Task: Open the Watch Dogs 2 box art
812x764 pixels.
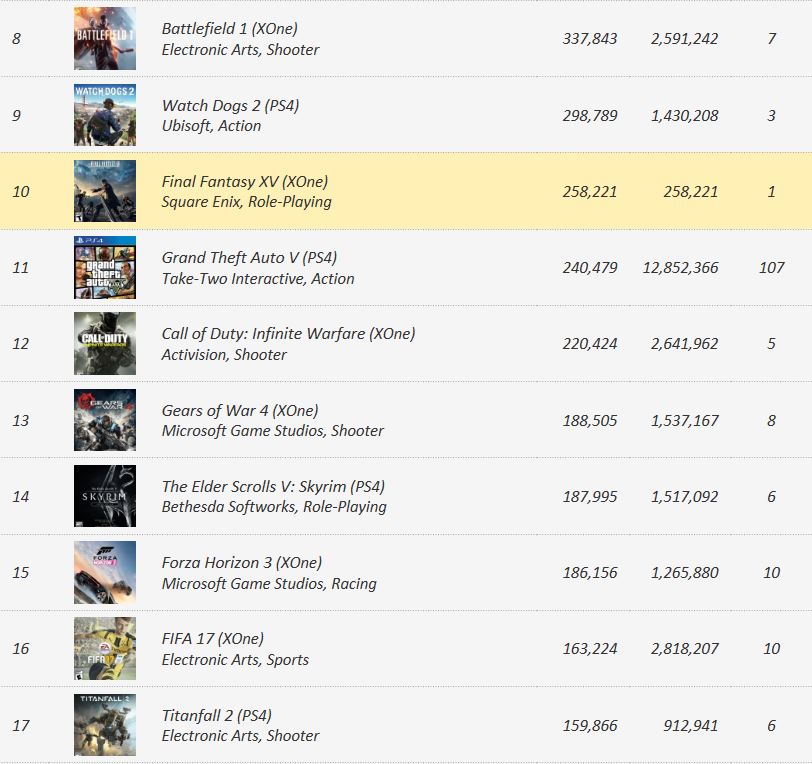Action: coord(105,114)
